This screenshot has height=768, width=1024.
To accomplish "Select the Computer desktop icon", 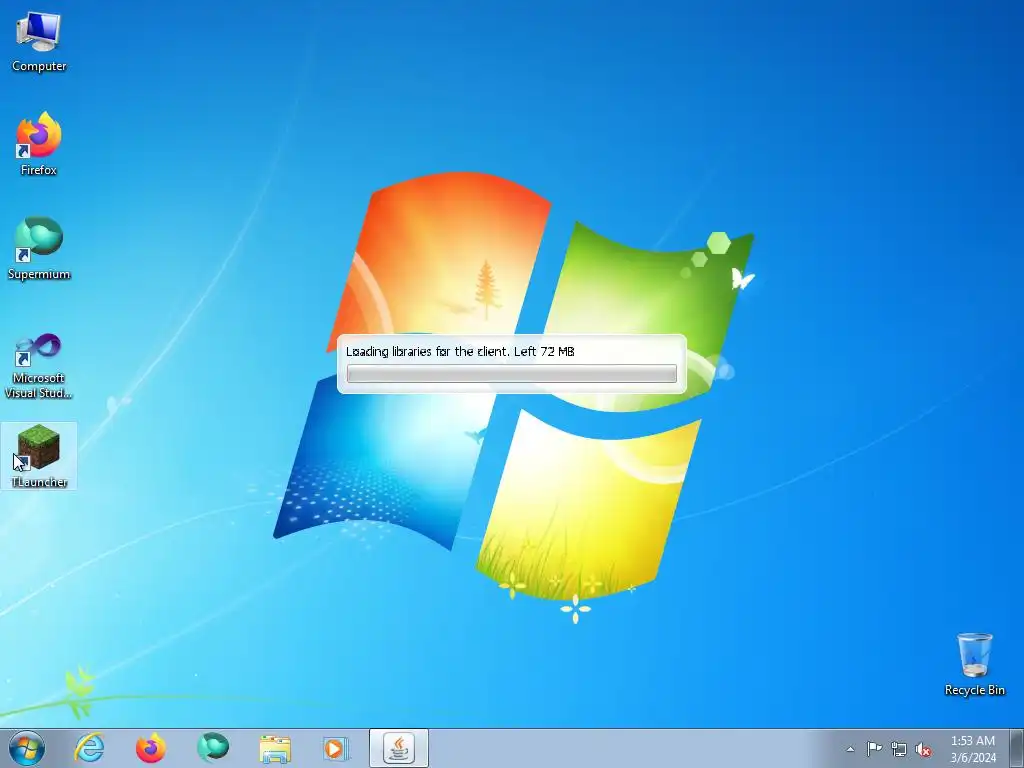I will click(39, 42).
